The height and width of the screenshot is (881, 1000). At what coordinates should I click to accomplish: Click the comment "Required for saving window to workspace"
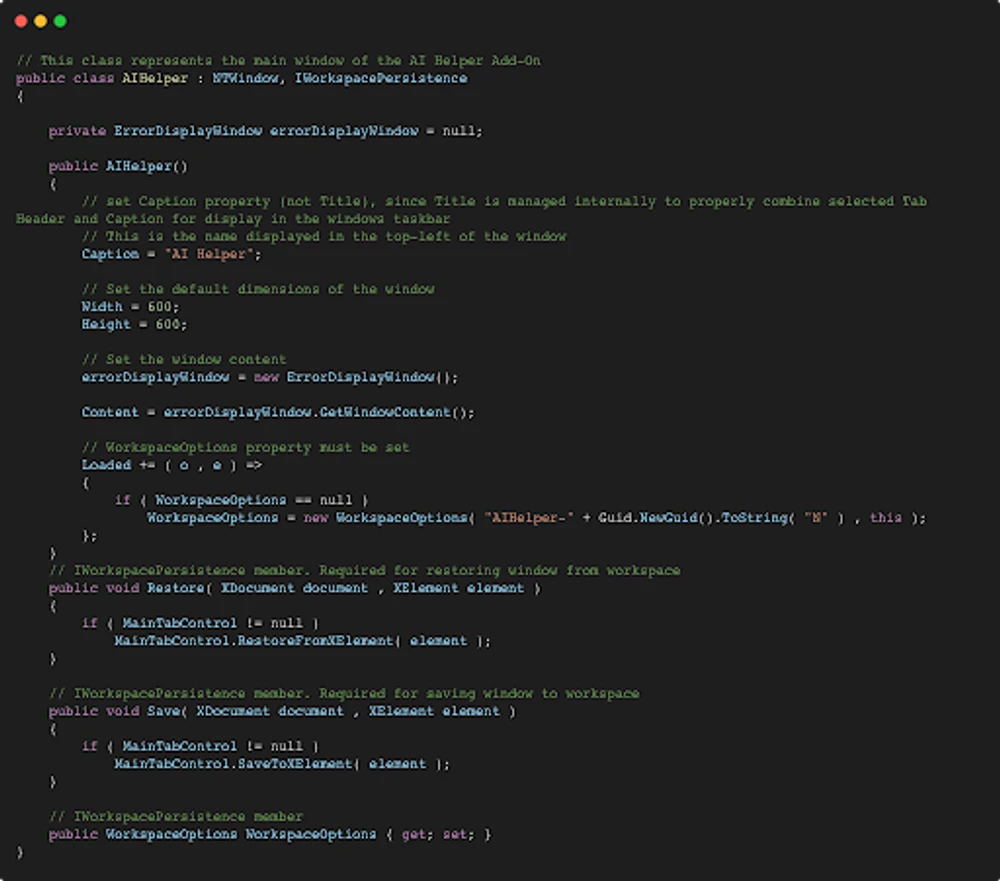click(x=480, y=694)
